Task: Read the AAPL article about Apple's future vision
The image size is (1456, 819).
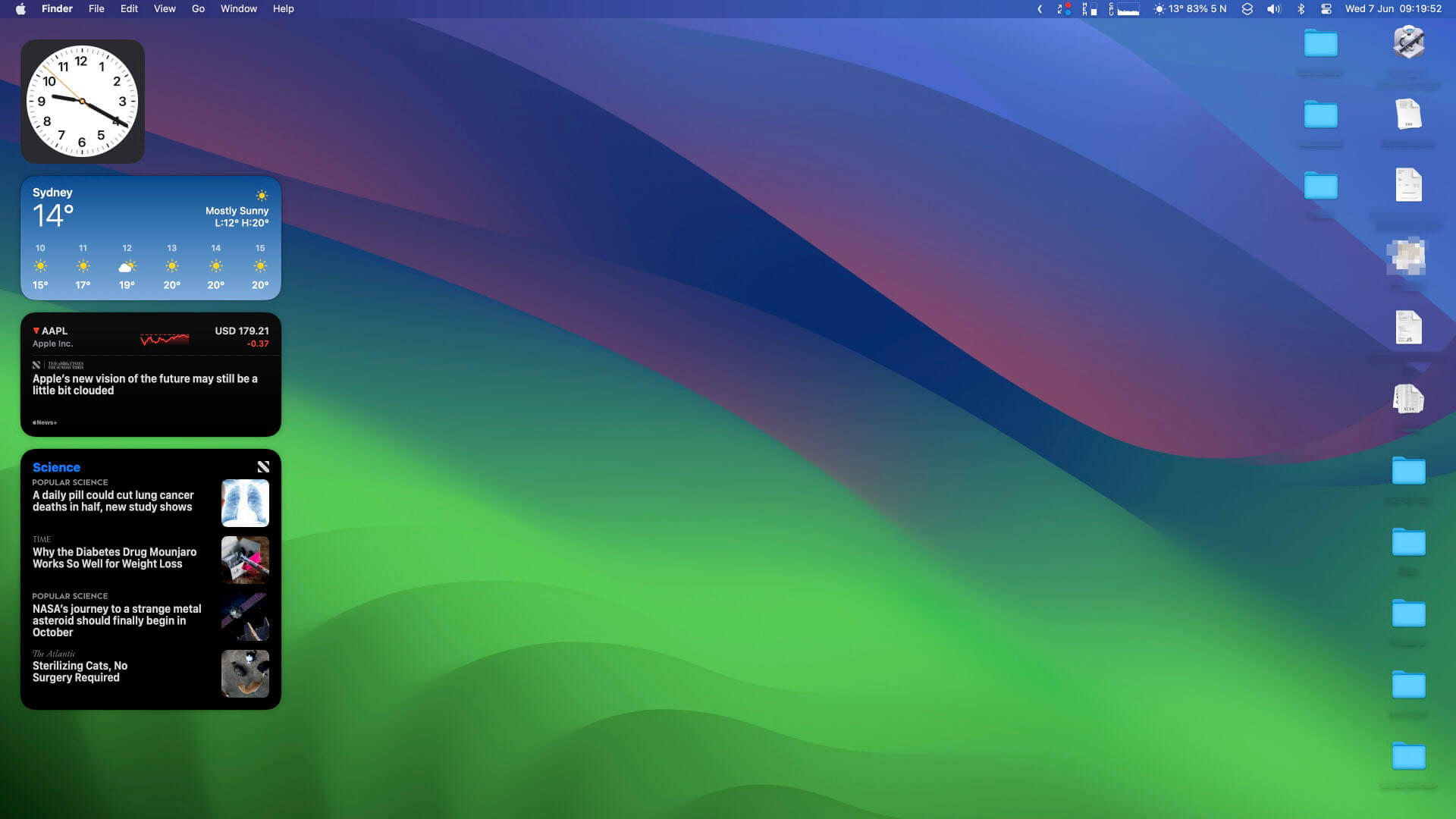Action: tap(144, 384)
